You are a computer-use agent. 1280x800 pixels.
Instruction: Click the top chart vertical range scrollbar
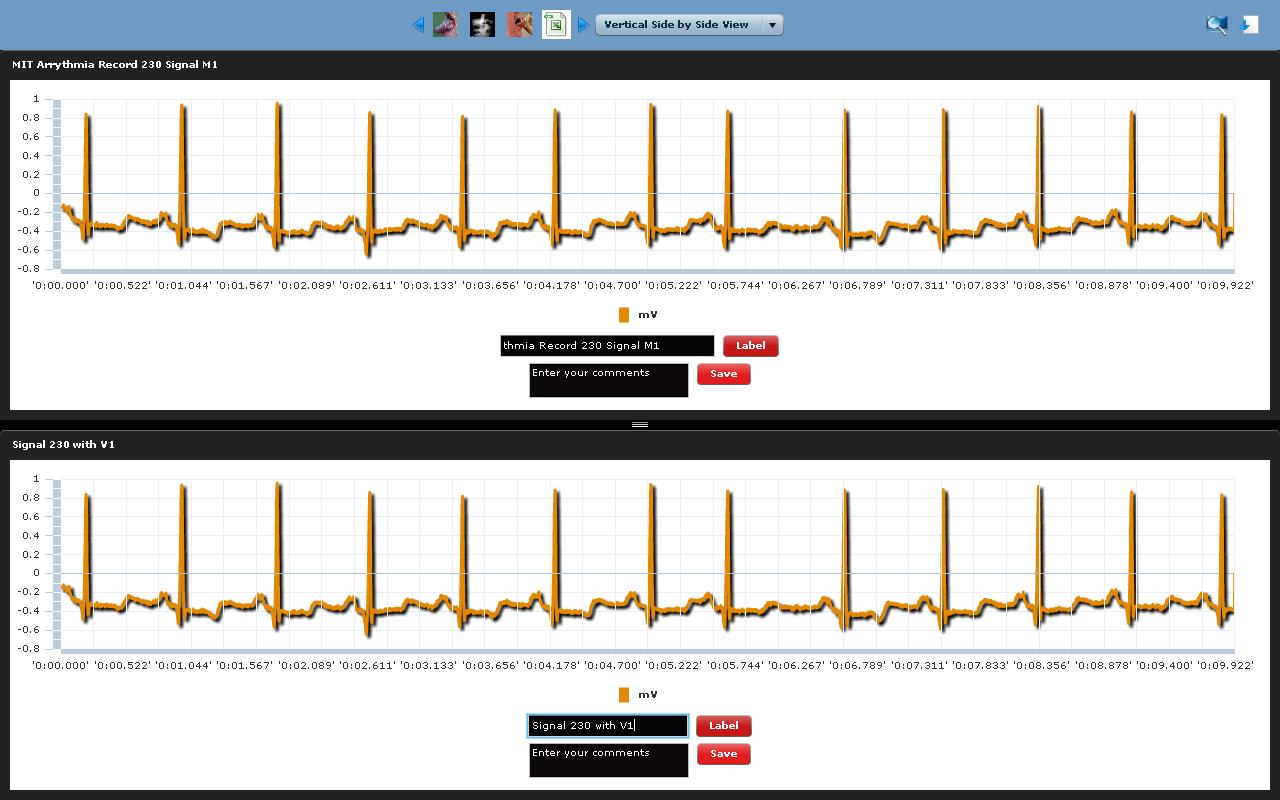(57, 184)
